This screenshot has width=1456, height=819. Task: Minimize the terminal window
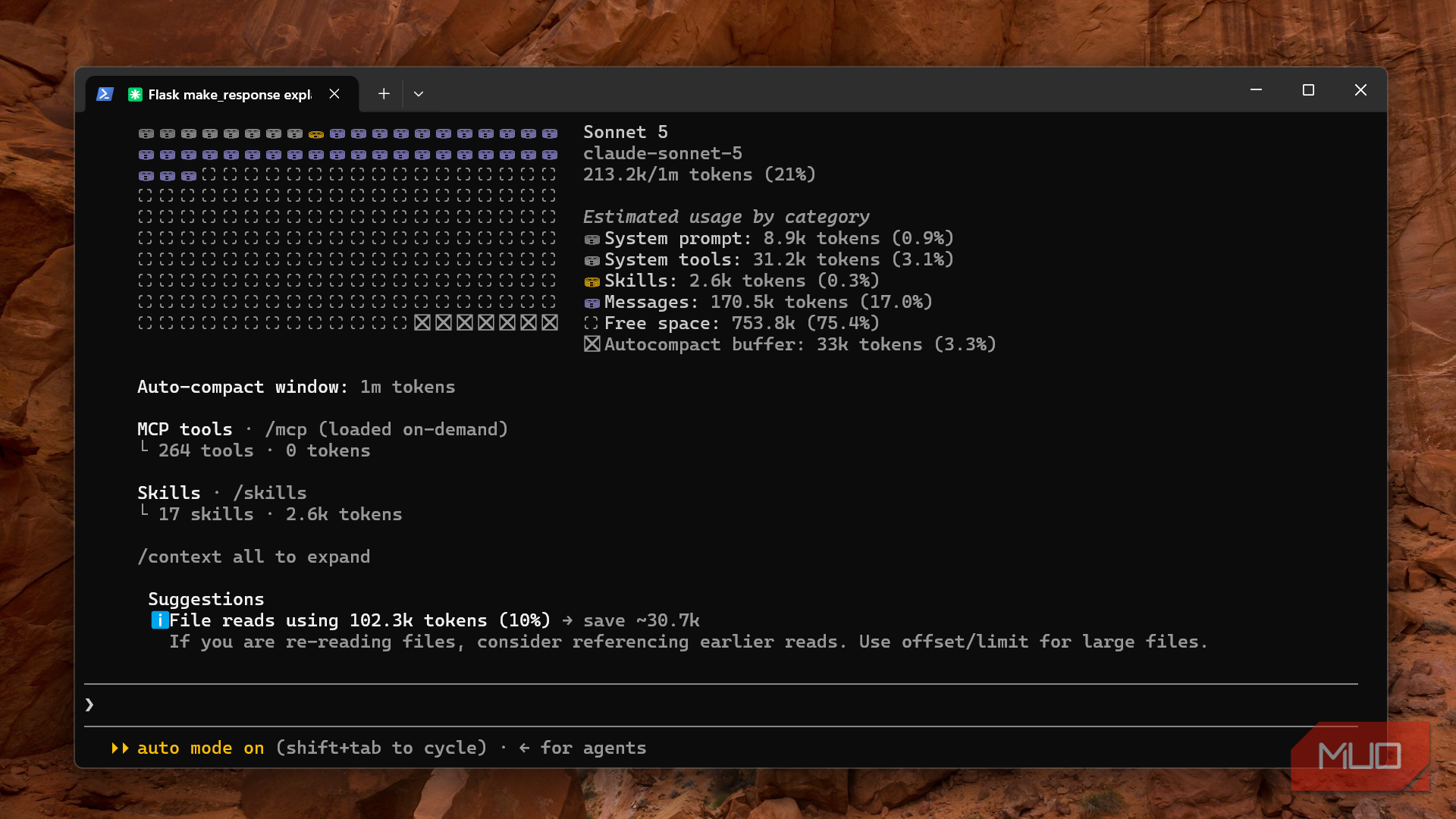click(1256, 90)
